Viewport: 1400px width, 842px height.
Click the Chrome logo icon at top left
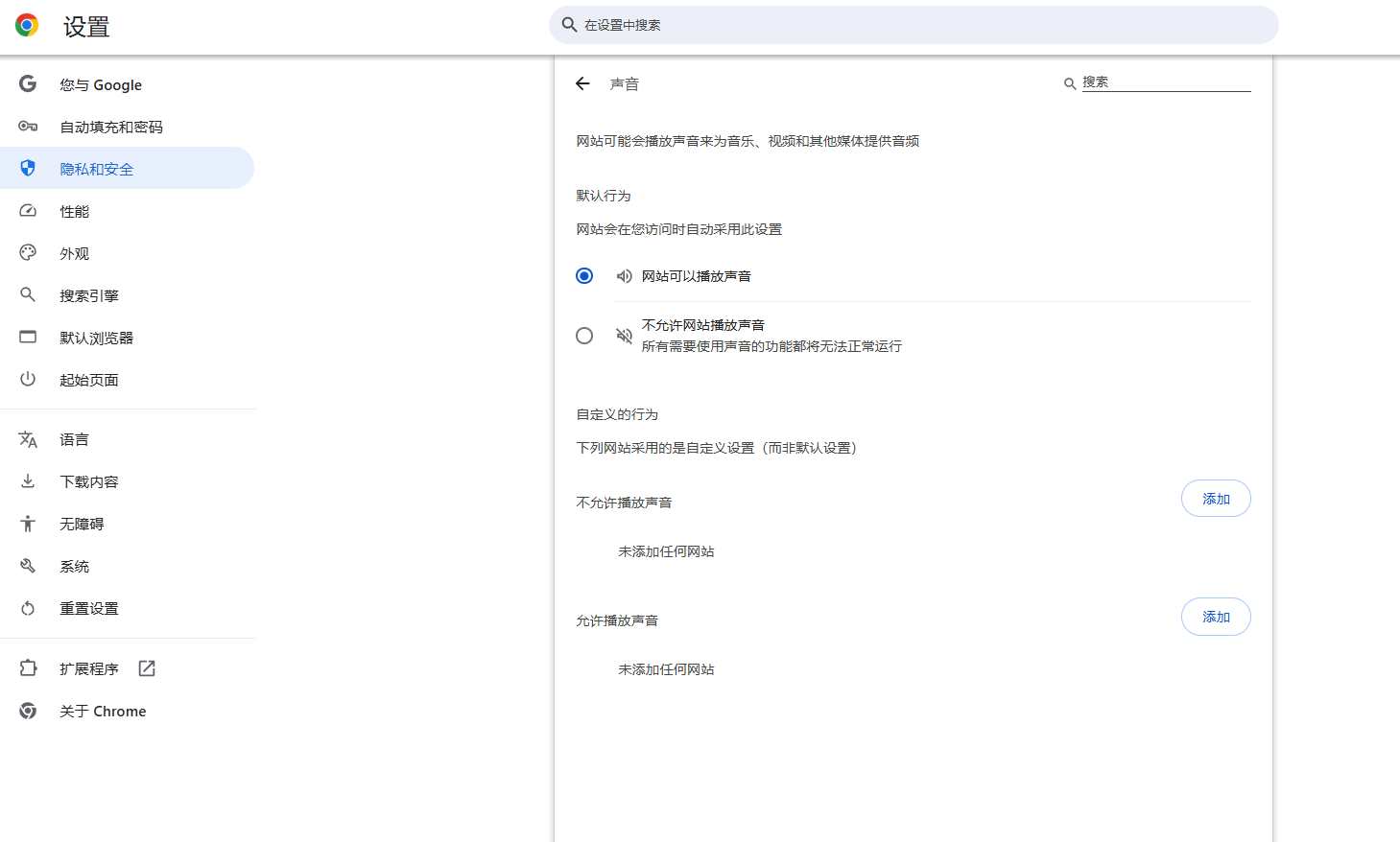(27, 26)
